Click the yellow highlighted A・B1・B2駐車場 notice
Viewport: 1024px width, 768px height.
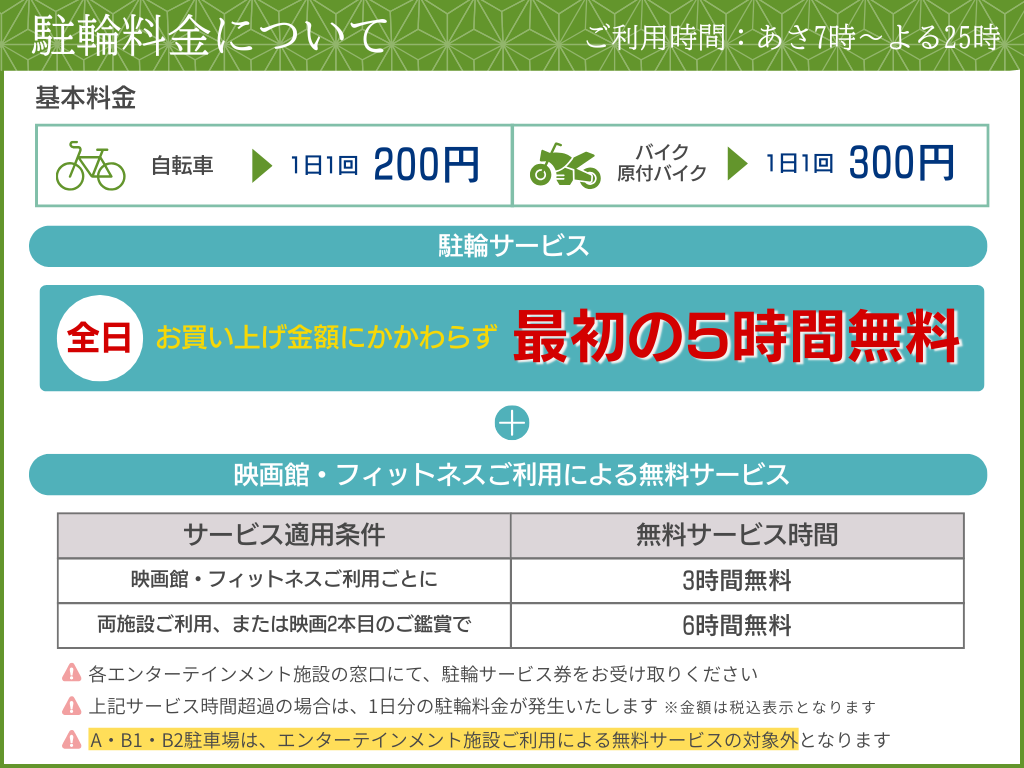[x=443, y=740]
